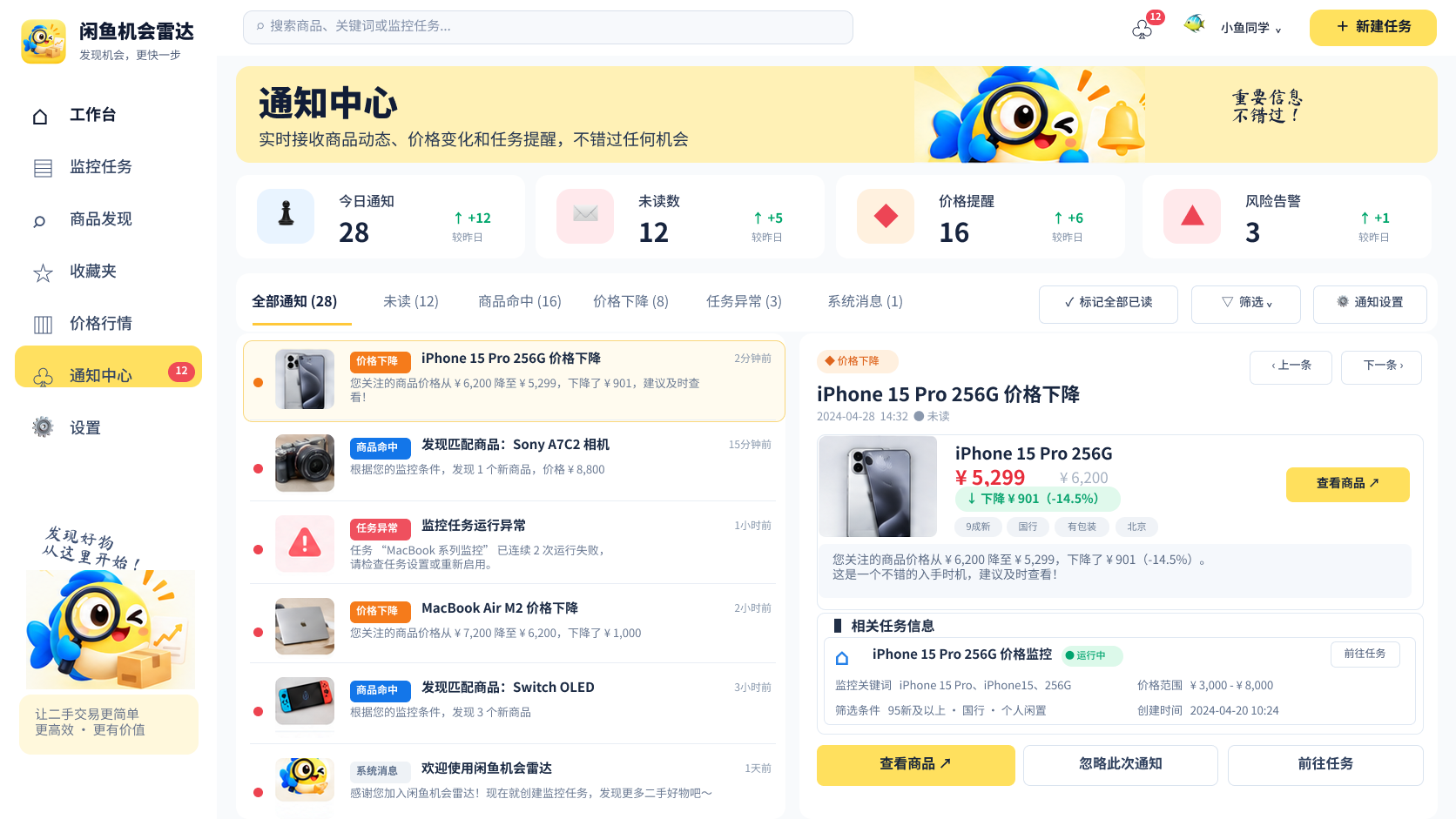Click the 9成新 tag

click(978, 527)
